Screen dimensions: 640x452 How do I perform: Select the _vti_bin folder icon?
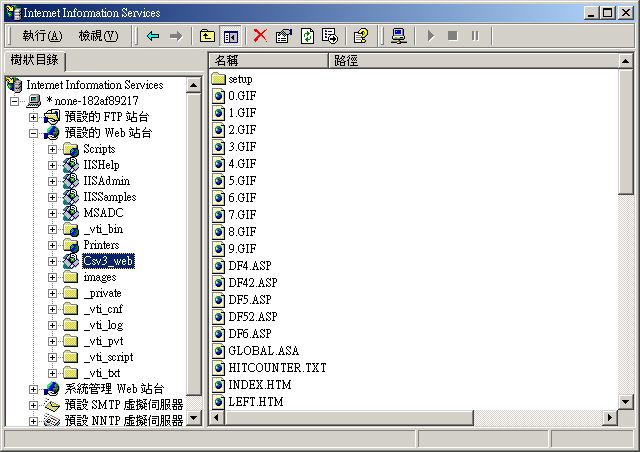coord(71,229)
